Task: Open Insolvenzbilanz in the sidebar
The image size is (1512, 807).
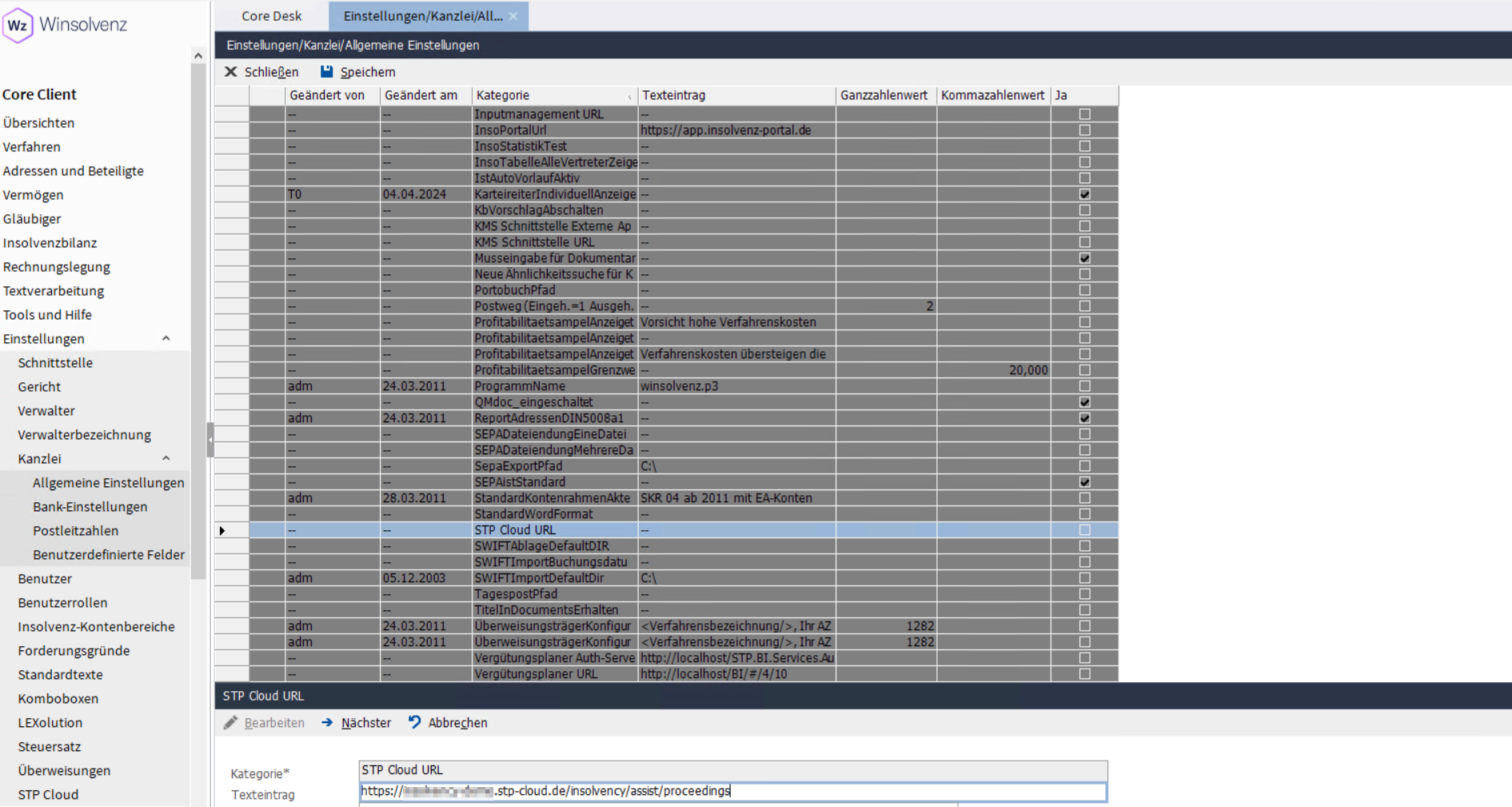Action: point(50,243)
